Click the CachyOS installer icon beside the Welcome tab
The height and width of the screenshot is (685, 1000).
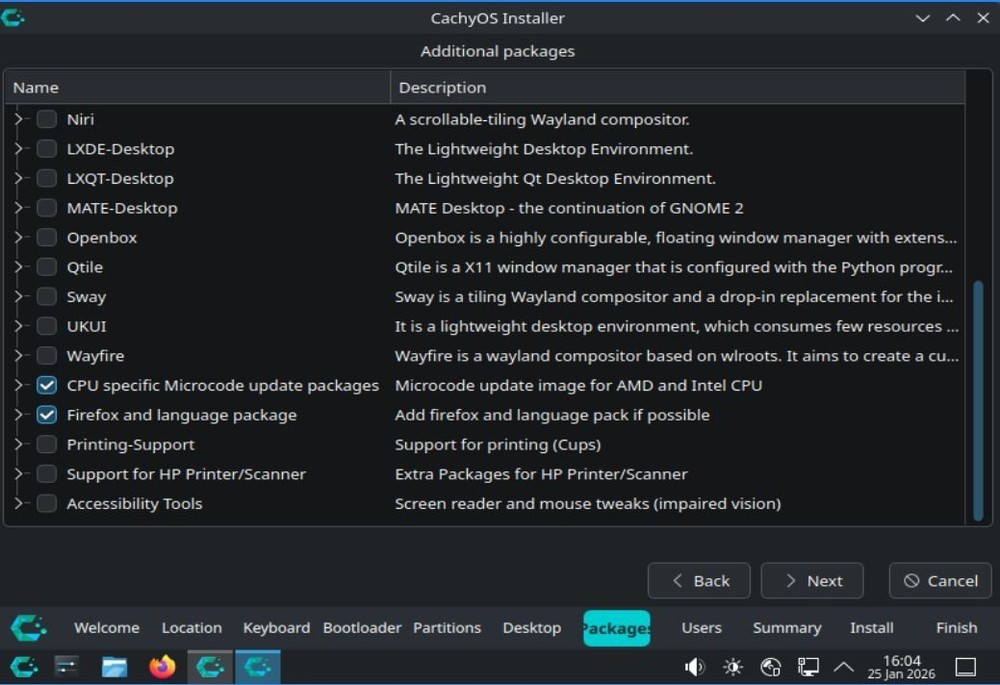point(29,627)
